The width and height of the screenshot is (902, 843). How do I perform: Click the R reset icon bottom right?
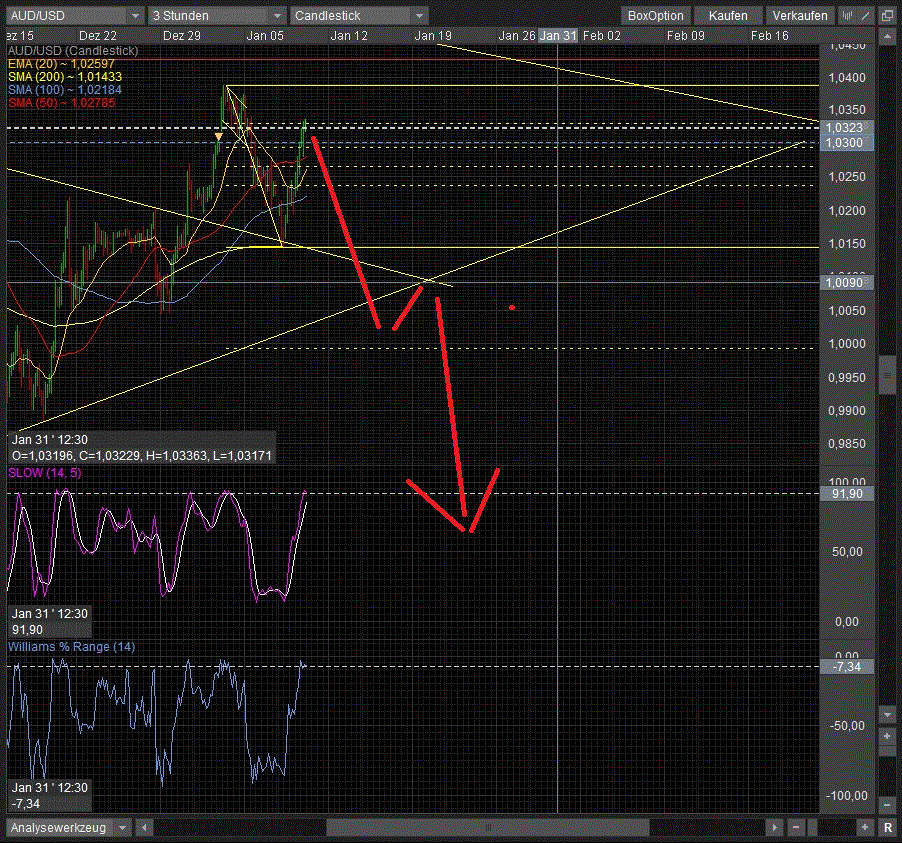coord(887,827)
